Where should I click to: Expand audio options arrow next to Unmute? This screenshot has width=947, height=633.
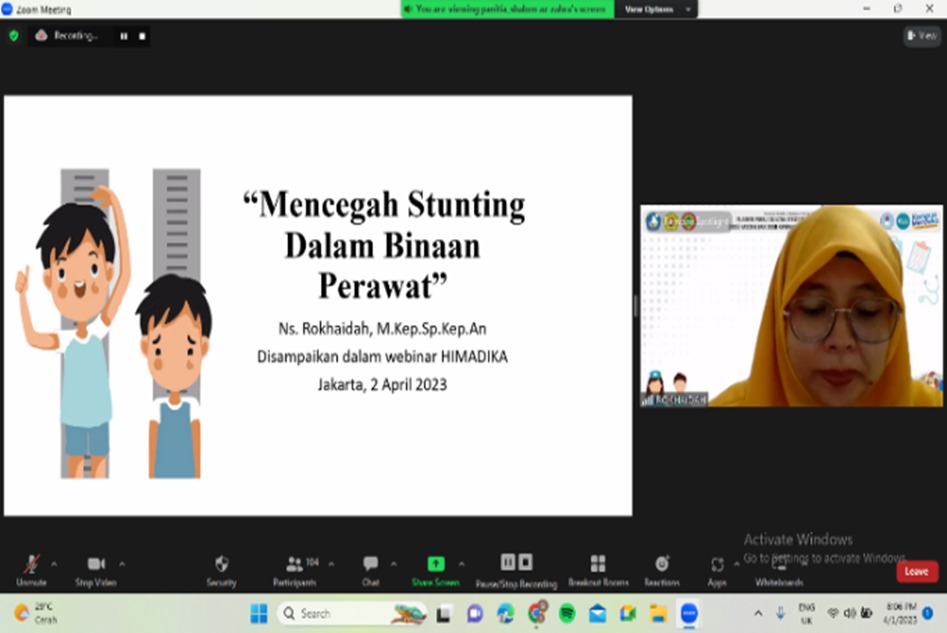(54, 563)
